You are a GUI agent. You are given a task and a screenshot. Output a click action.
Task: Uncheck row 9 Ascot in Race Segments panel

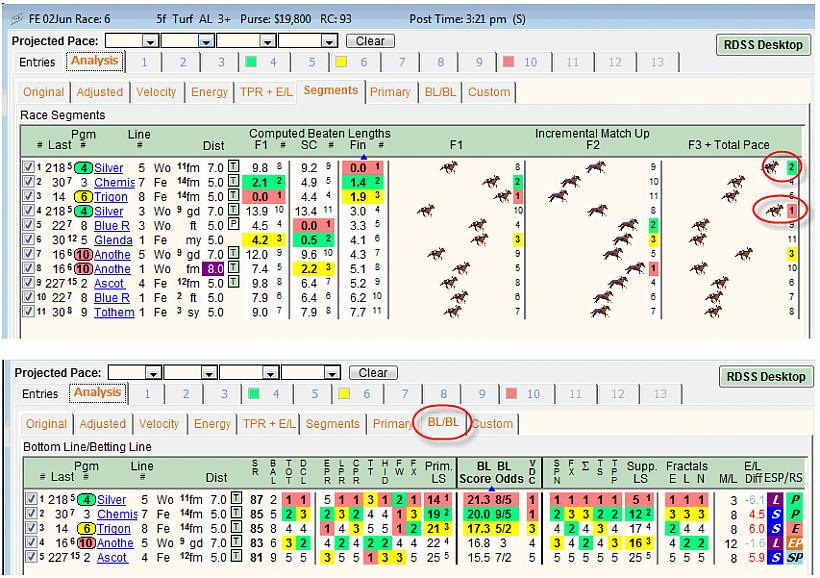[28, 283]
